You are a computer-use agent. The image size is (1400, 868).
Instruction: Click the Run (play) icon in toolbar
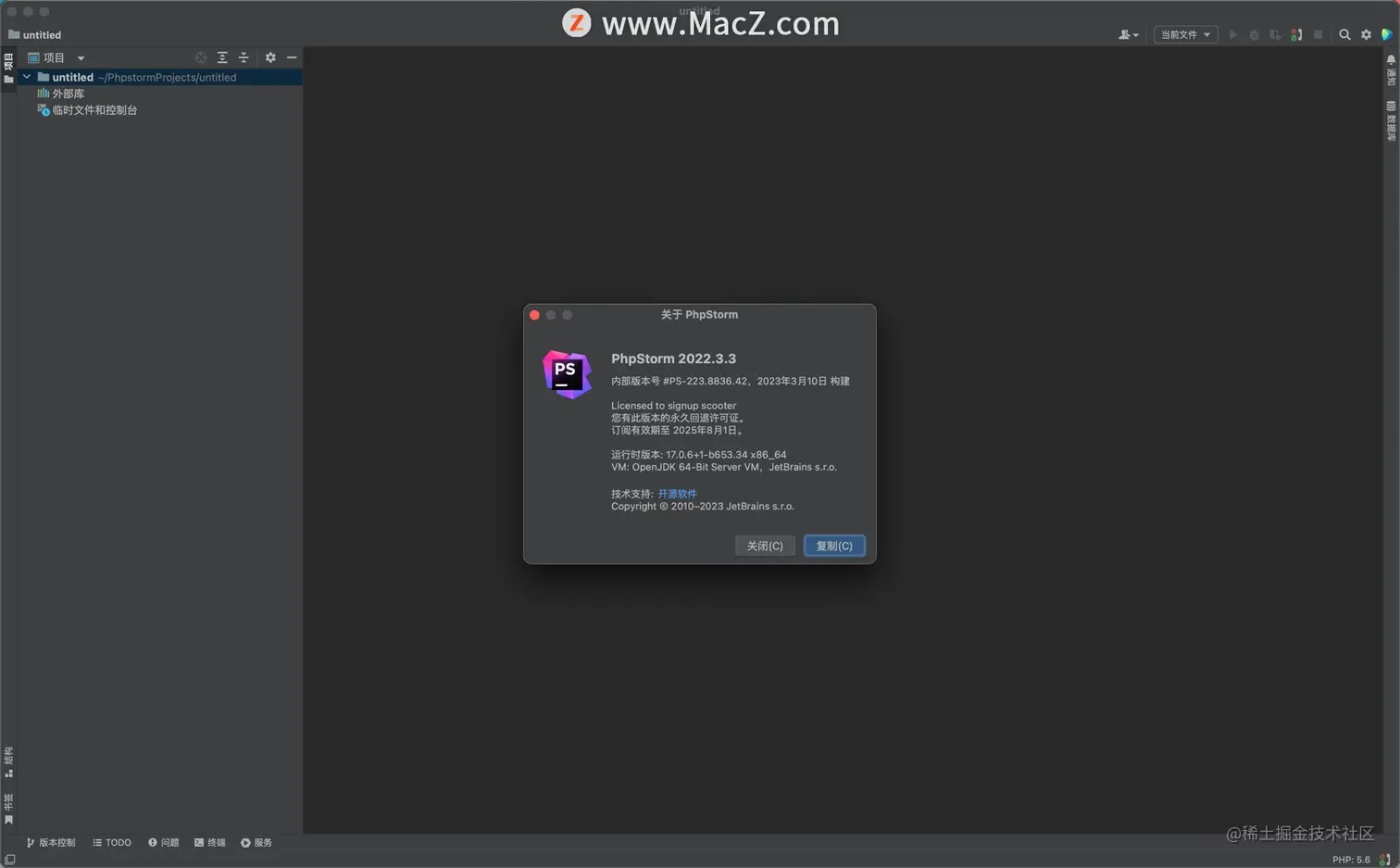tap(1232, 34)
